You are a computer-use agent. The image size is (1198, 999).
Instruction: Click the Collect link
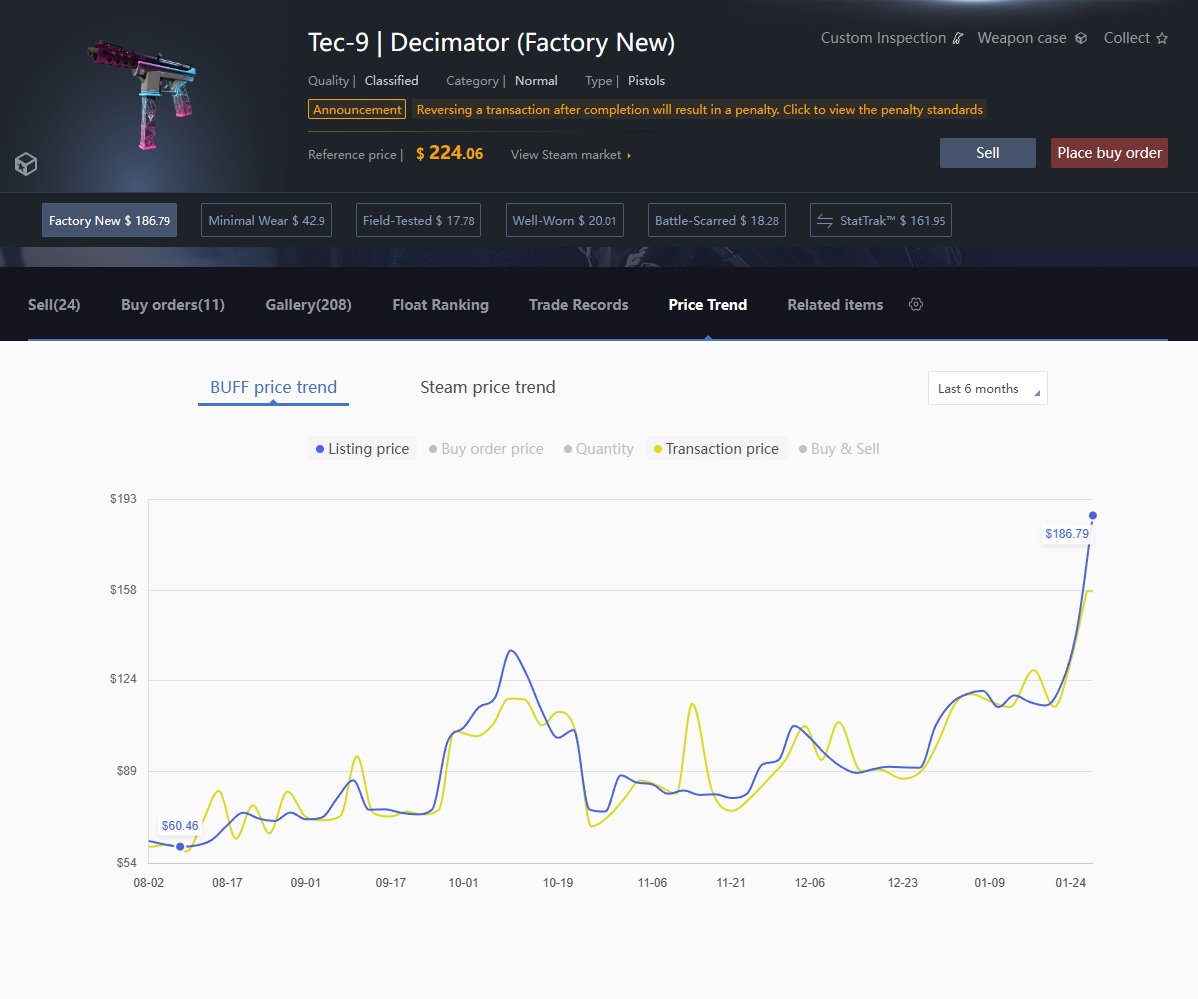(x=1135, y=38)
